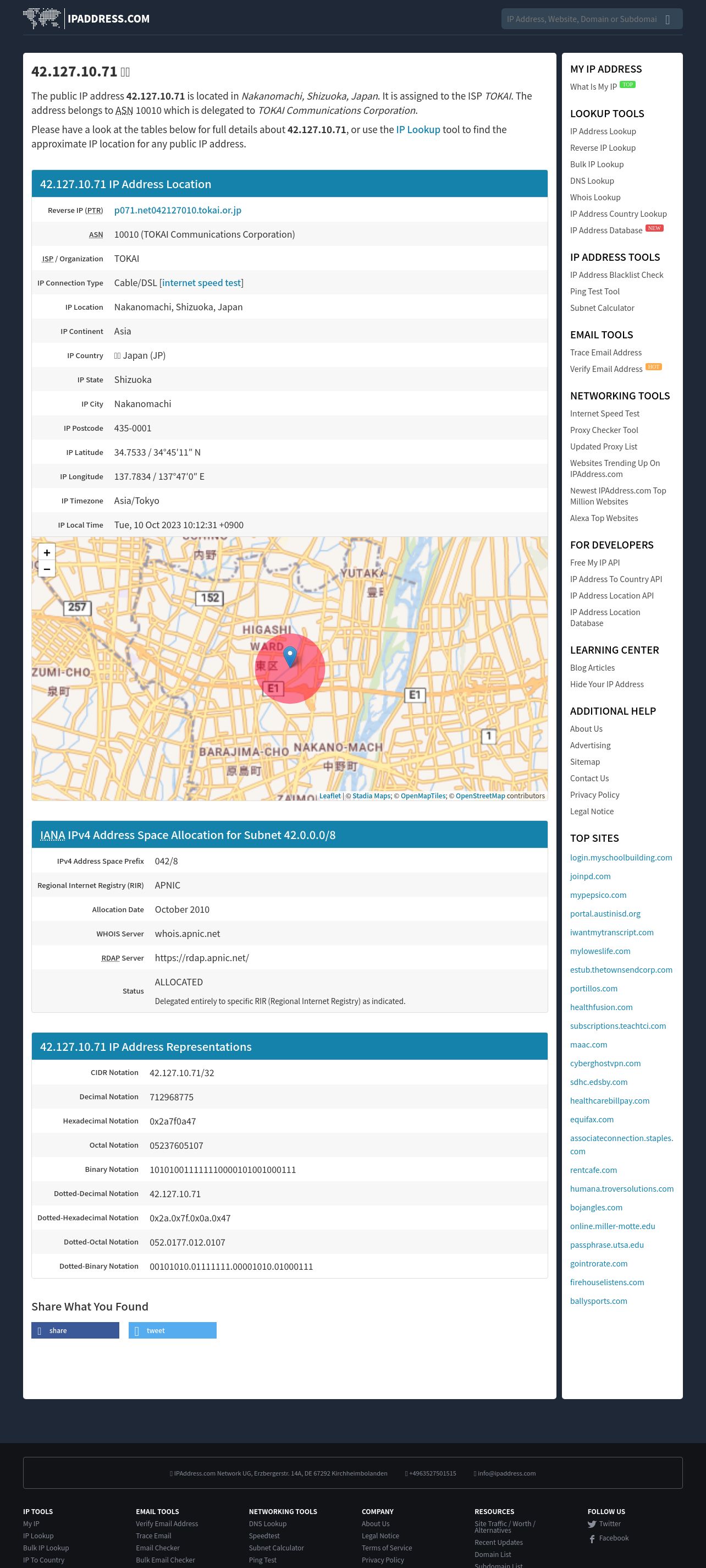Open What Is My IP in sidebar
706x1568 pixels.
tap(593, 87)
